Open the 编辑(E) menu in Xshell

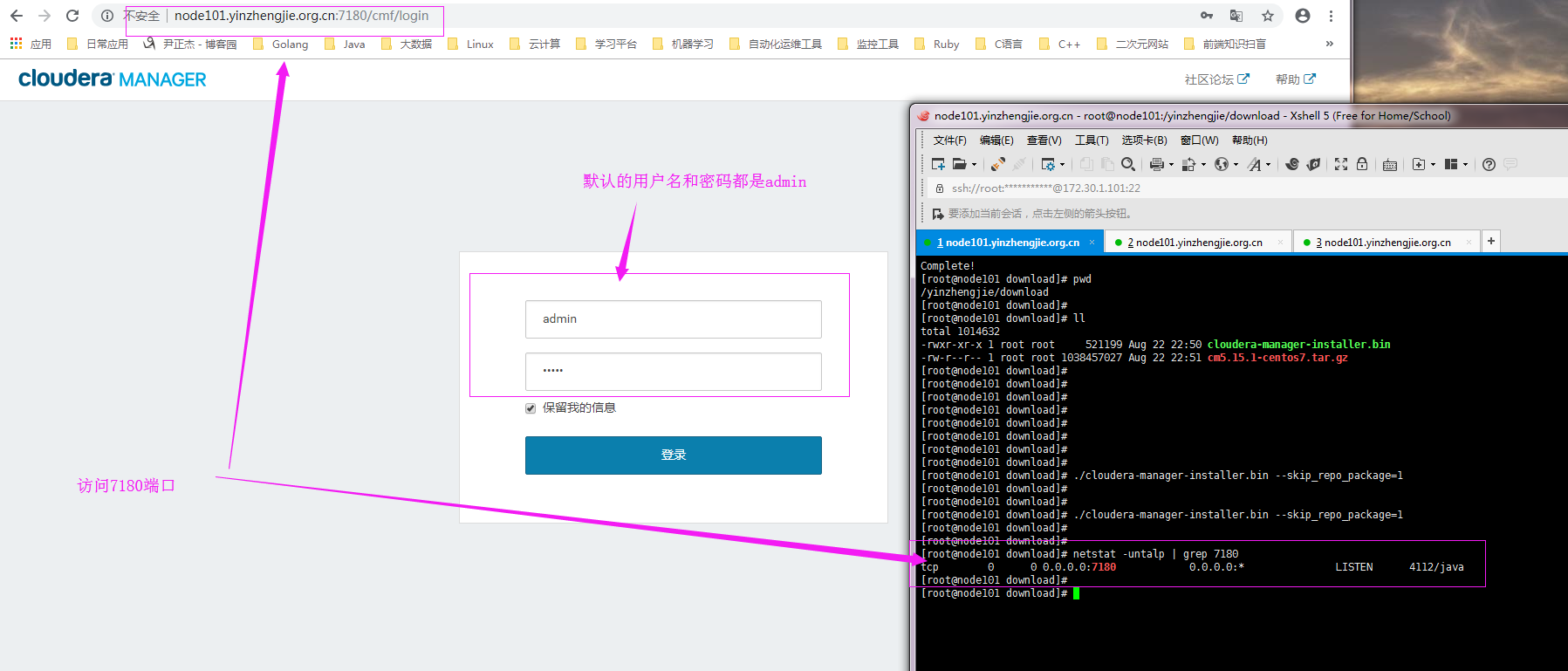click(996, 140)
